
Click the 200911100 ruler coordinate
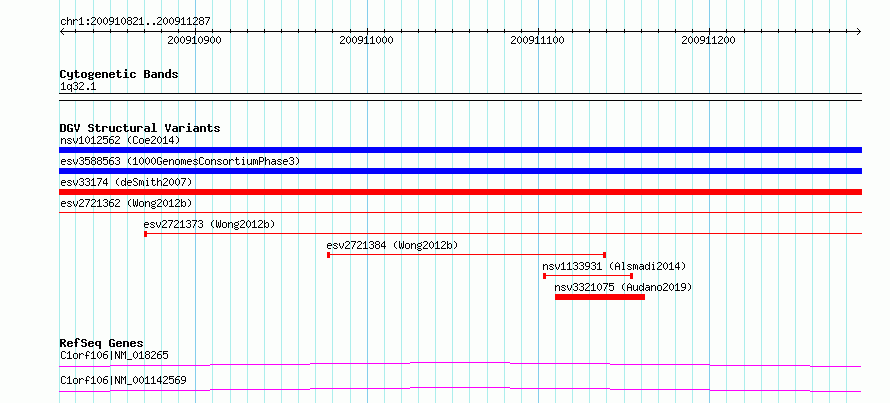[x=538, y=40]
